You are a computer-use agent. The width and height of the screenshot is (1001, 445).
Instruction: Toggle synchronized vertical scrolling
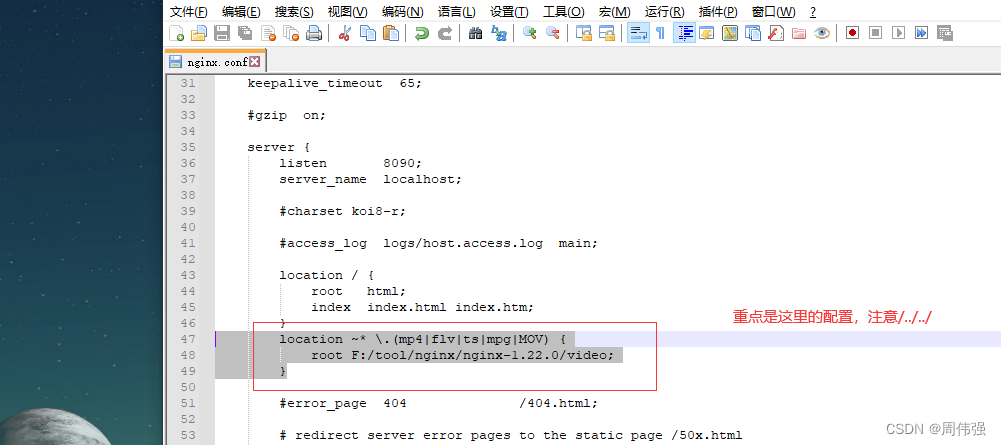[583, 33]
